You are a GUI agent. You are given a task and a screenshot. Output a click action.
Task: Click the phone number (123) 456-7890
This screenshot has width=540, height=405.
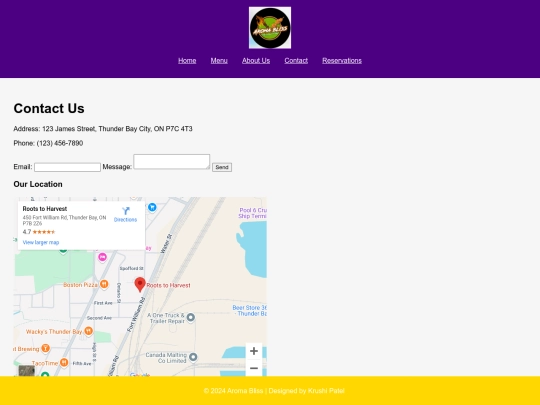[60, 143]
